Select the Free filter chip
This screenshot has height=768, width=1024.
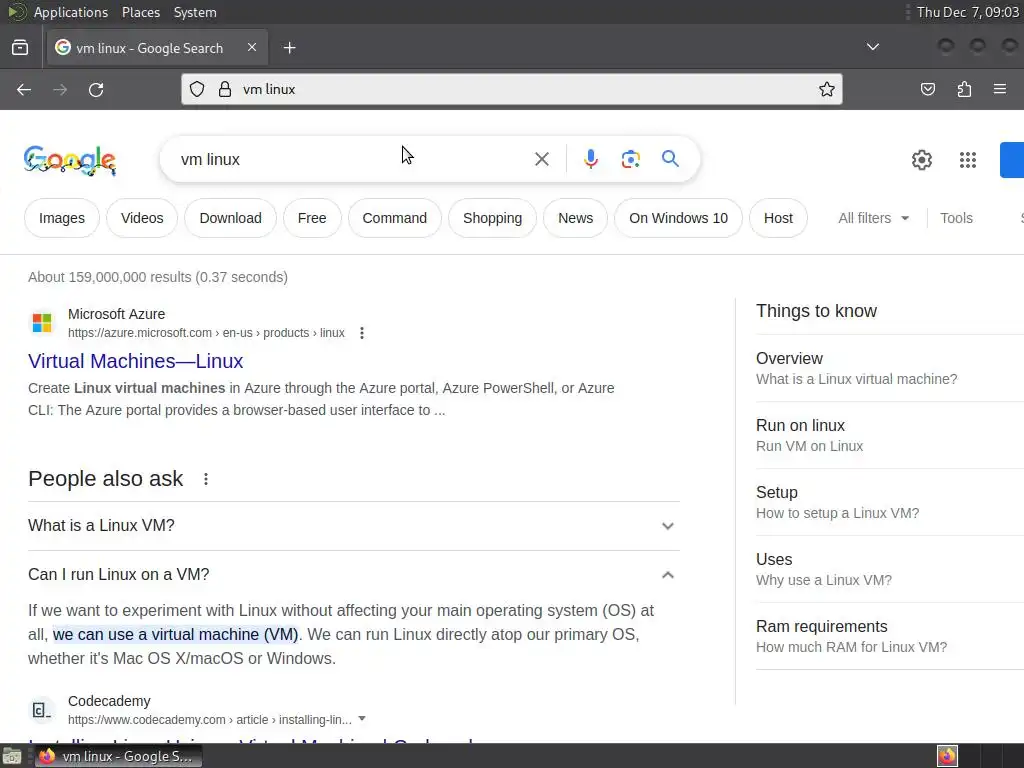coord(312,218)
